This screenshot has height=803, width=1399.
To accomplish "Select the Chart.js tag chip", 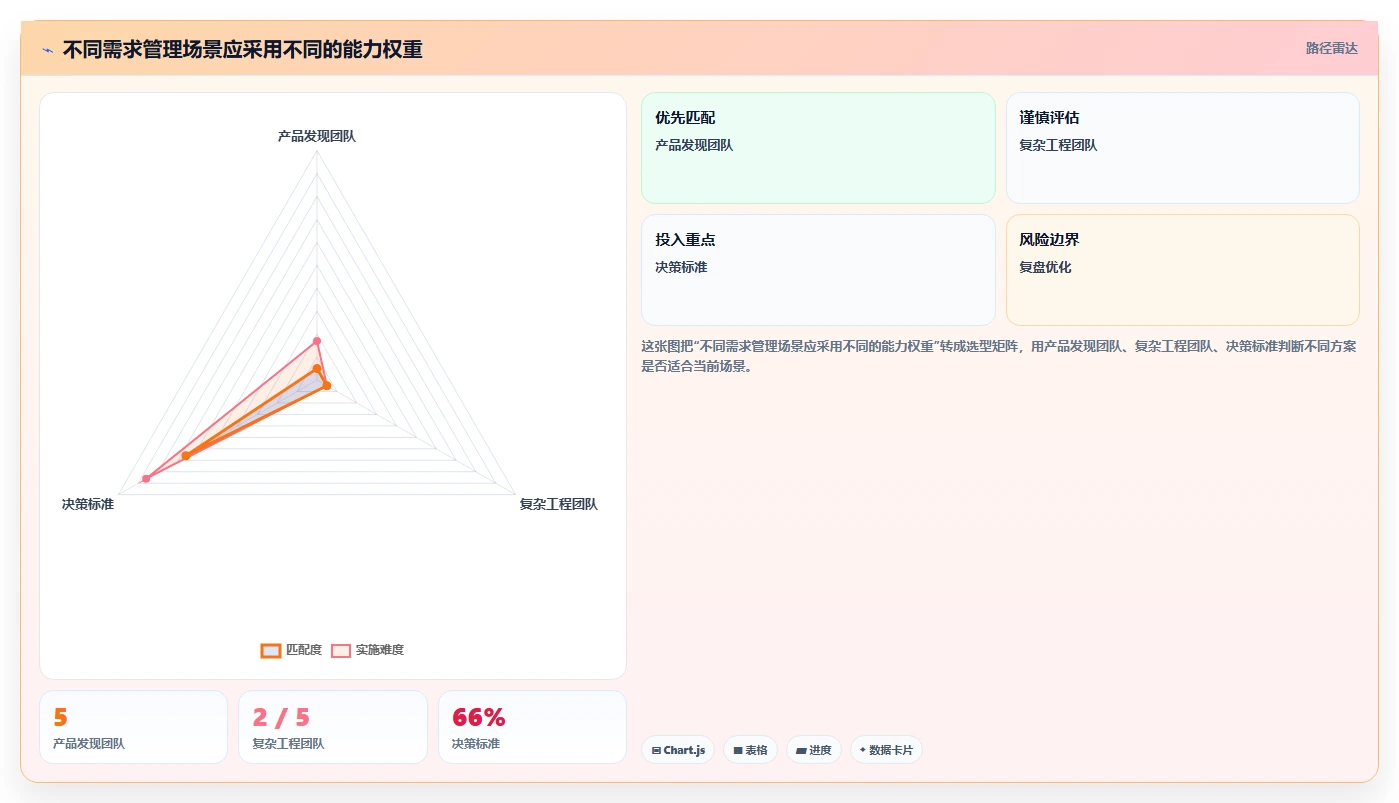I will (x=678, y=750).
